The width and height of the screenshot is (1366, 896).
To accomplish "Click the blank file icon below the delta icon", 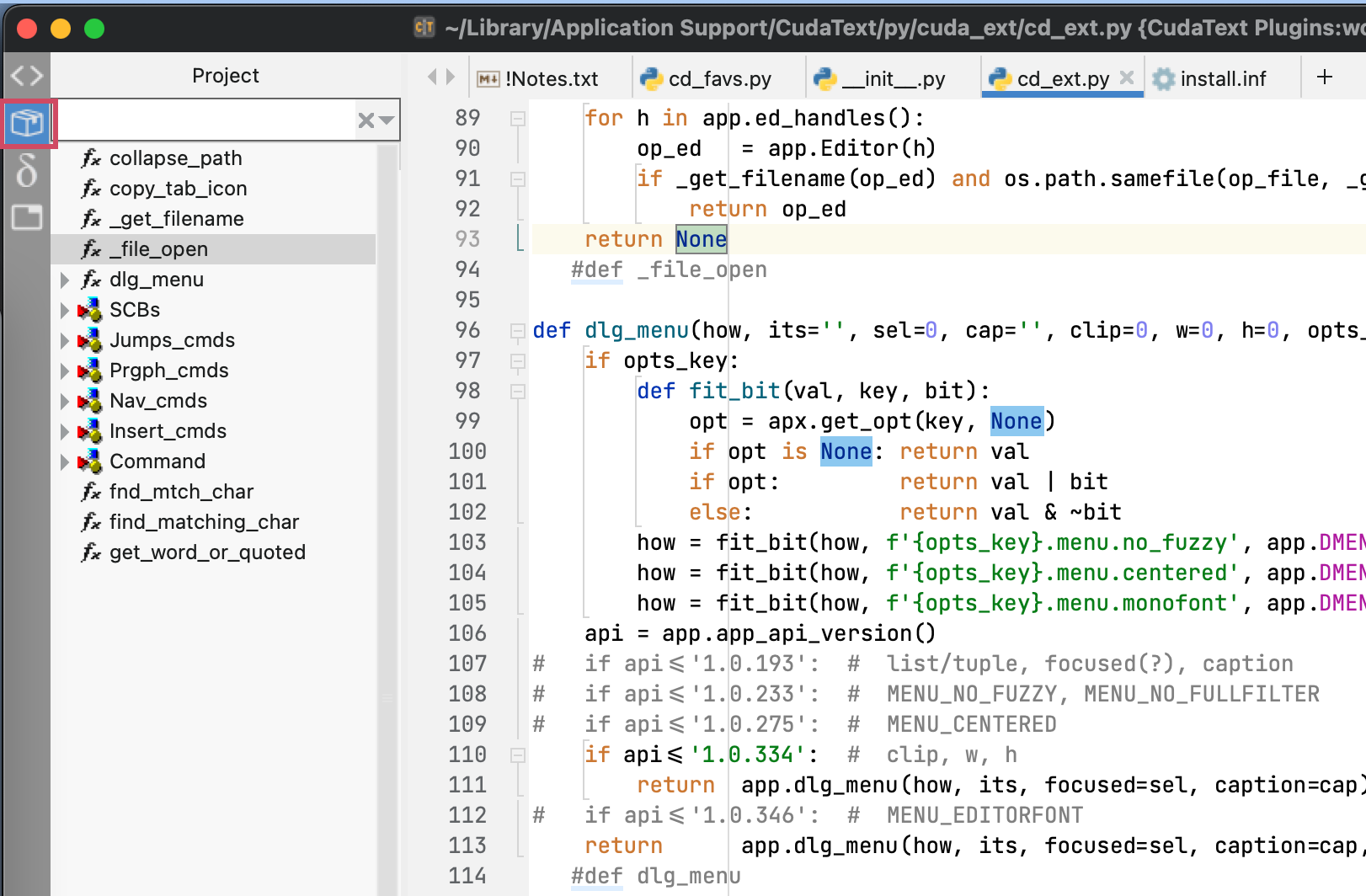I will [28, 217].
